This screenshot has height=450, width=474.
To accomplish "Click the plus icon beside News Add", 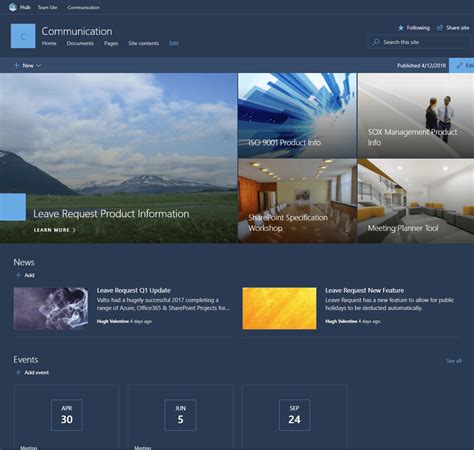I will 18,275.
